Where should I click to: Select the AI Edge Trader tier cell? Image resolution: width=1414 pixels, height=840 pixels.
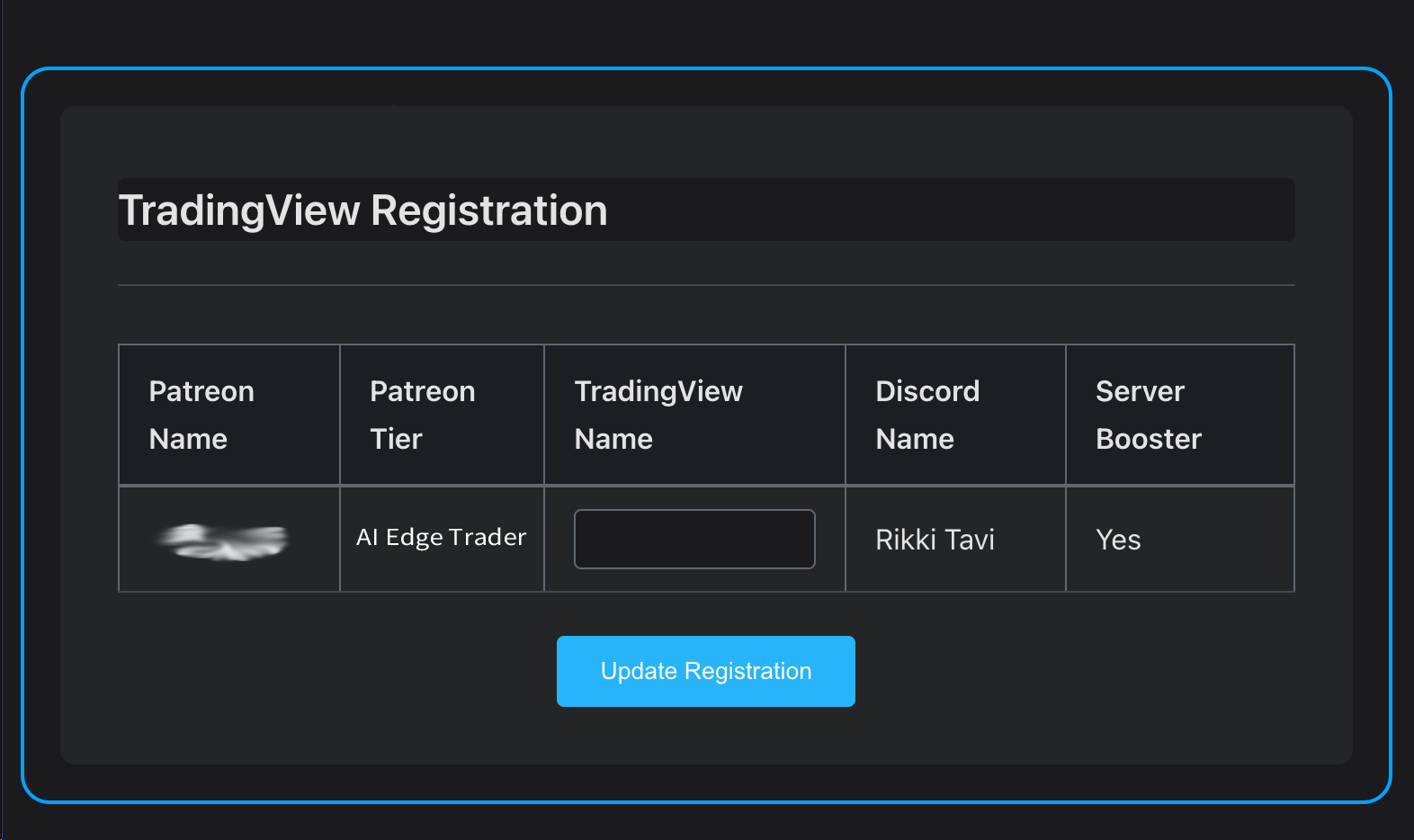pos(441,538)
